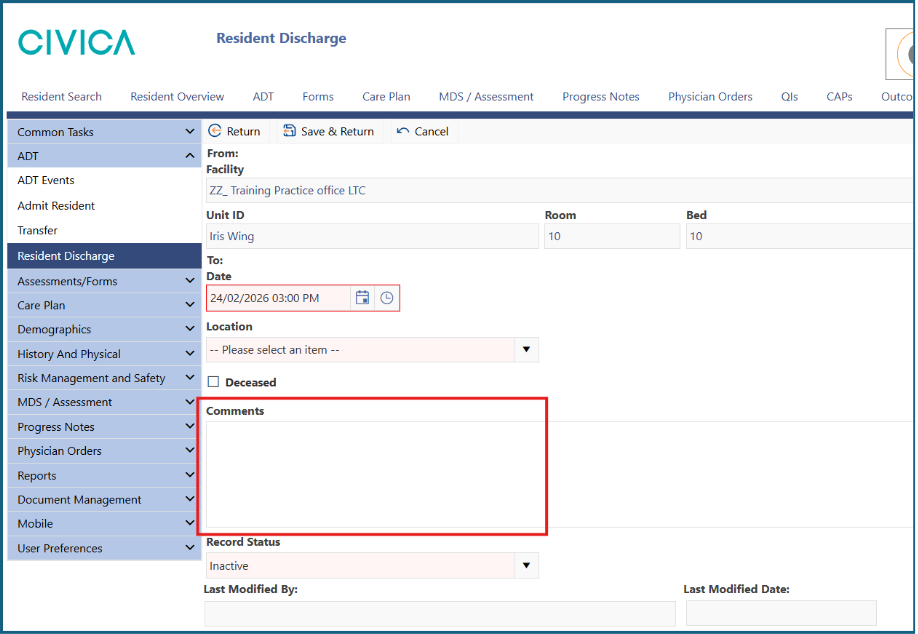Viewport: 918px width, 634px height.
Task: Open the Record Status dropdown arrow
Action: pyautogui.click(x=526, y=566)
